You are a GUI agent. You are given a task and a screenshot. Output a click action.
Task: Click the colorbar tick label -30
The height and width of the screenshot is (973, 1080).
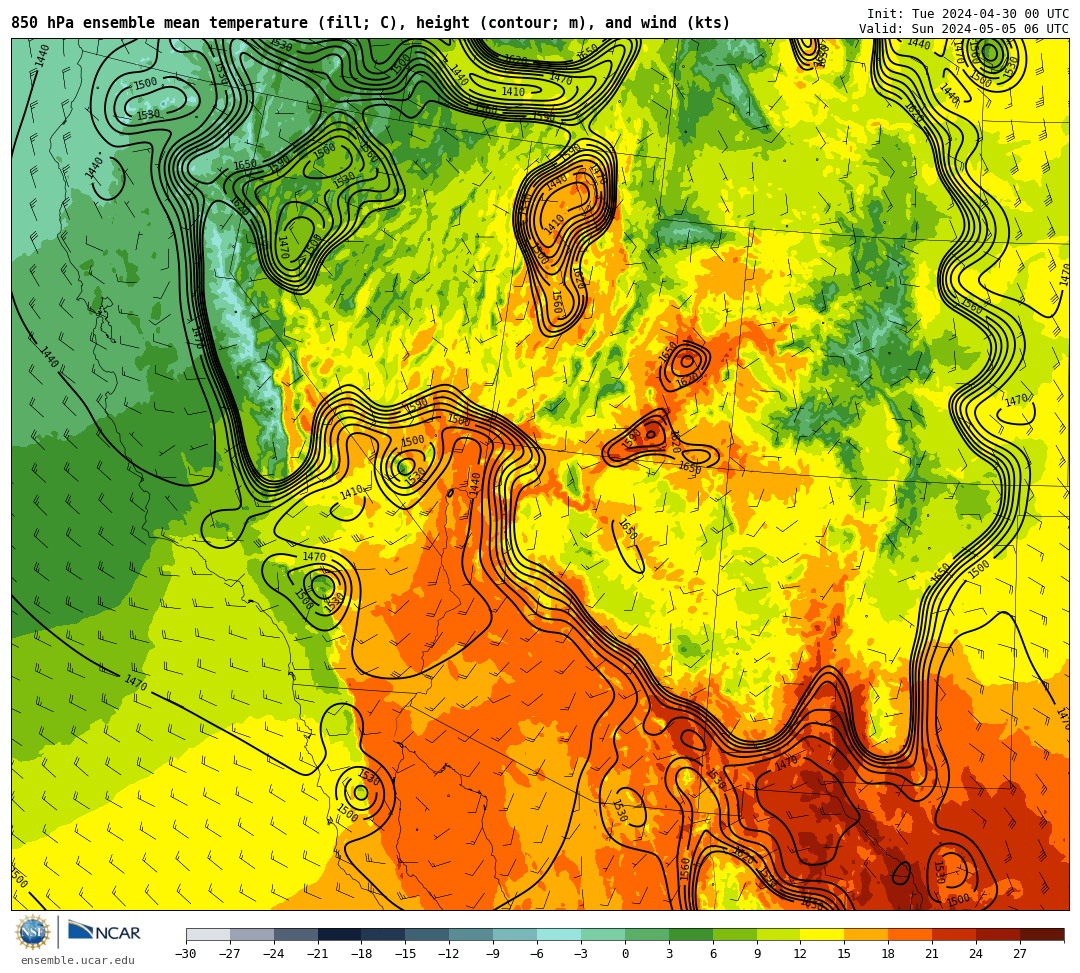(186, 954)
